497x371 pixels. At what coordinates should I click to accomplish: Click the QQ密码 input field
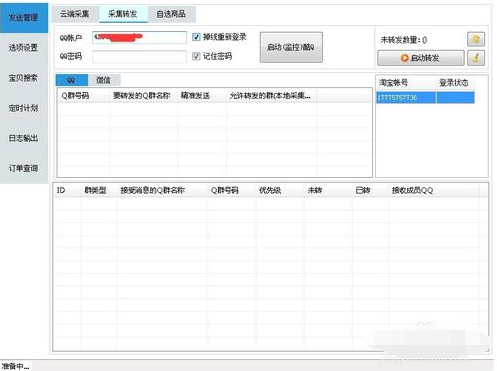click(139, 57)
